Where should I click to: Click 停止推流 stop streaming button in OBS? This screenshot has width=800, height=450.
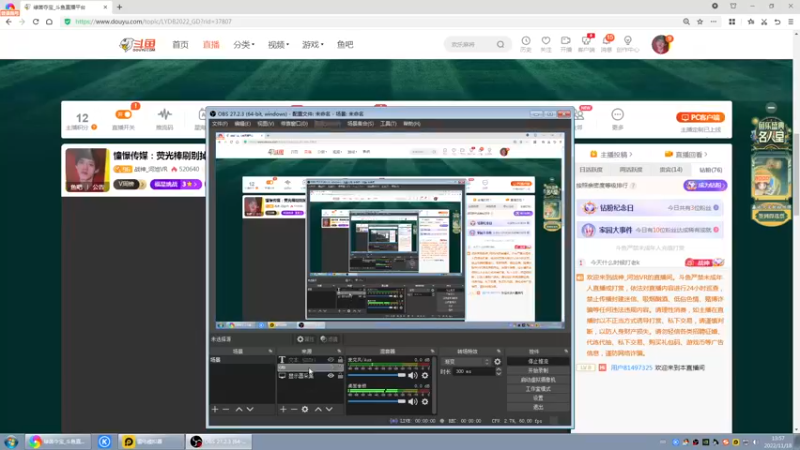click(538, 361)
